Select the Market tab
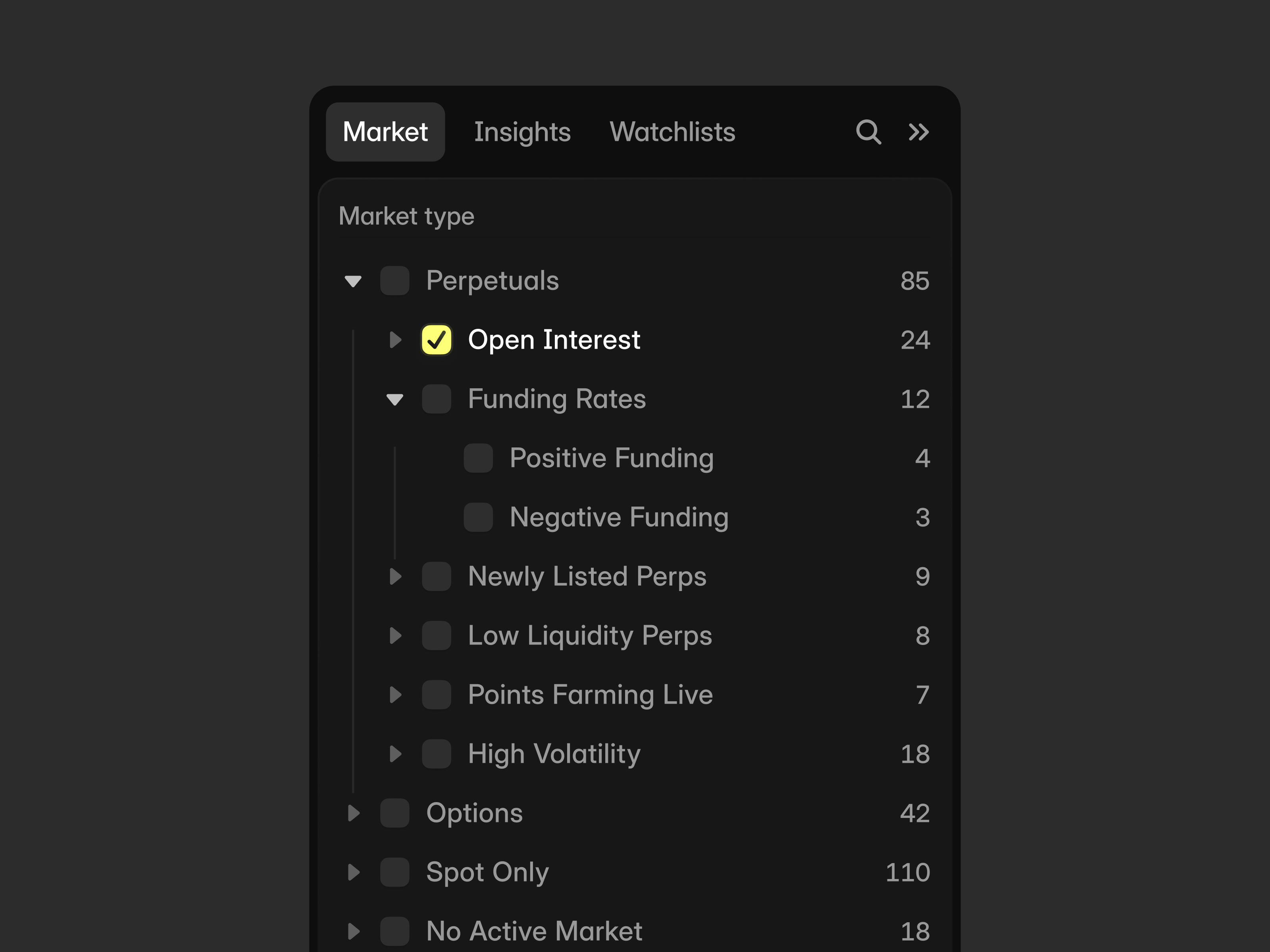Viewport: 1270px width, 952px height. point(385,132)
